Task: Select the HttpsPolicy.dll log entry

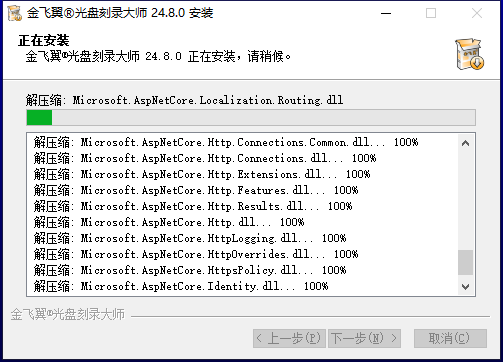Action: point(190,270)
